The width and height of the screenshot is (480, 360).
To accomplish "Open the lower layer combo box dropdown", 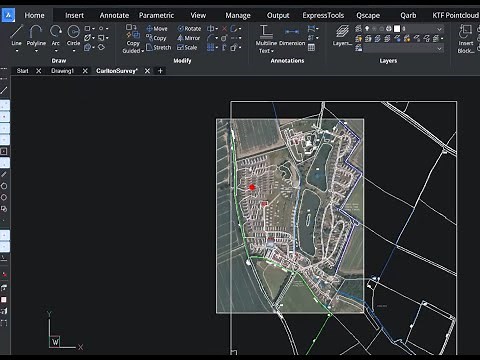I will tap(440, 49).
